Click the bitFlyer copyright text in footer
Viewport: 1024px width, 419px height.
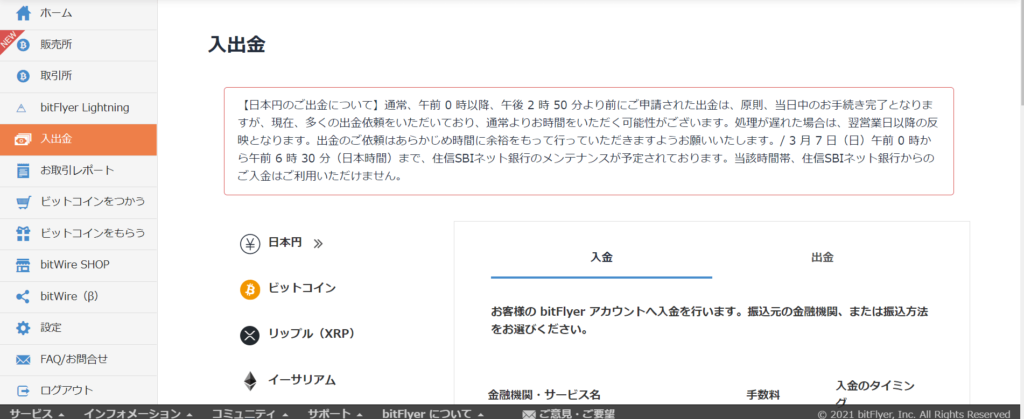click(x=914, y=414)
